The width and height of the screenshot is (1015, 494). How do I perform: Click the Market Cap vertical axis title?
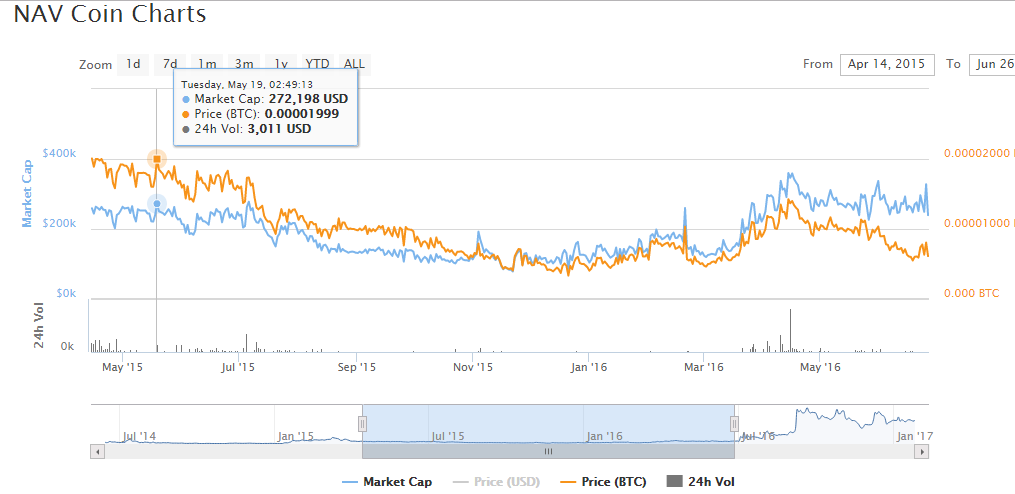(x=27, y=195)
